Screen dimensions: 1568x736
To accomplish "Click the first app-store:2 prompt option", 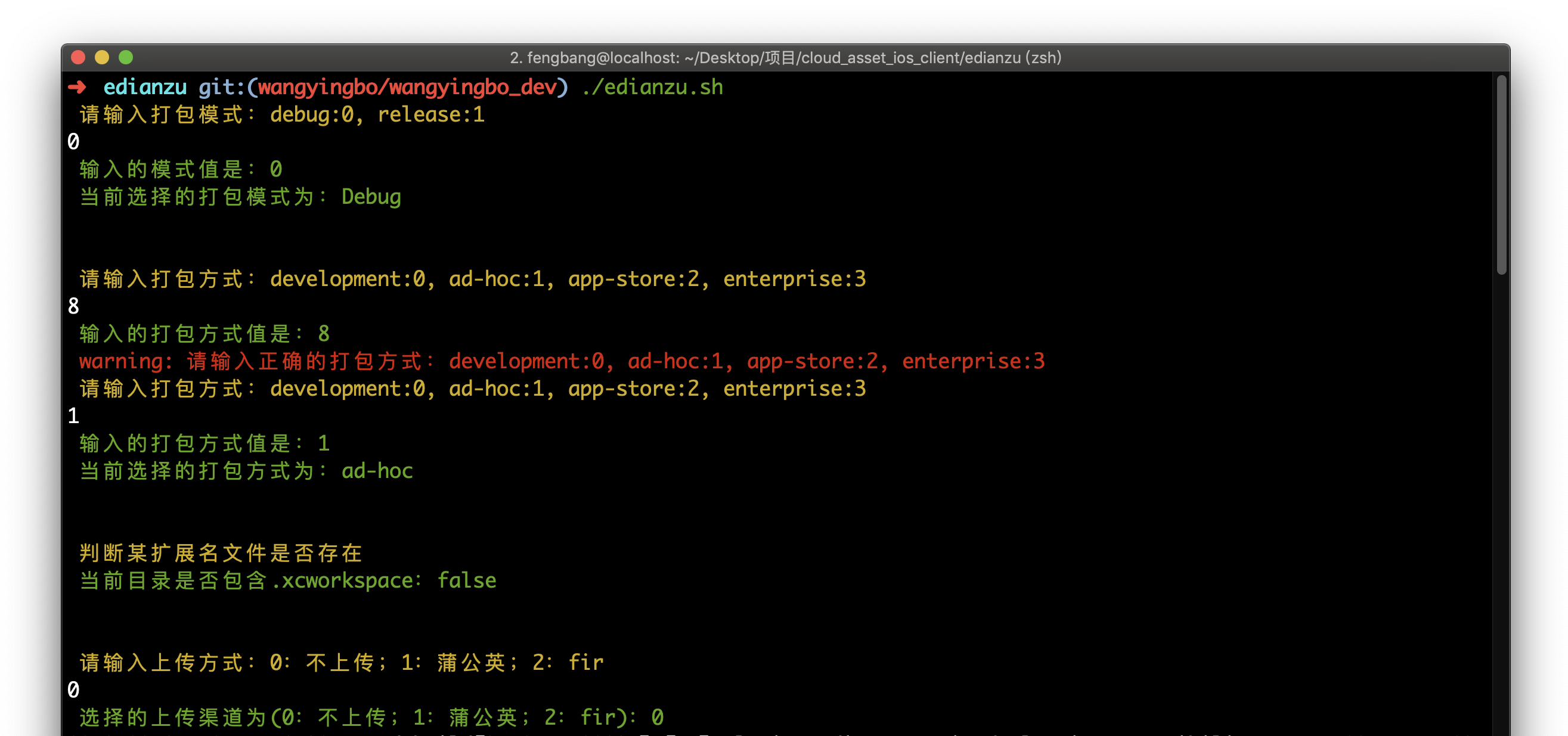I will 633,279.
